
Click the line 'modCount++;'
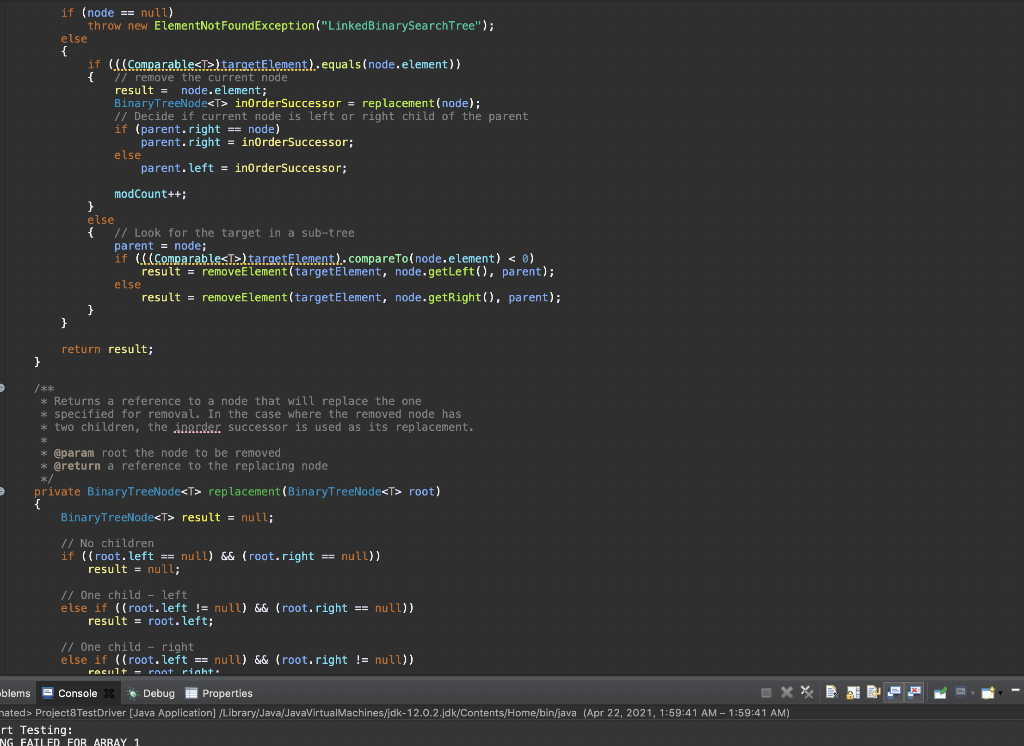tap(150, 193)
